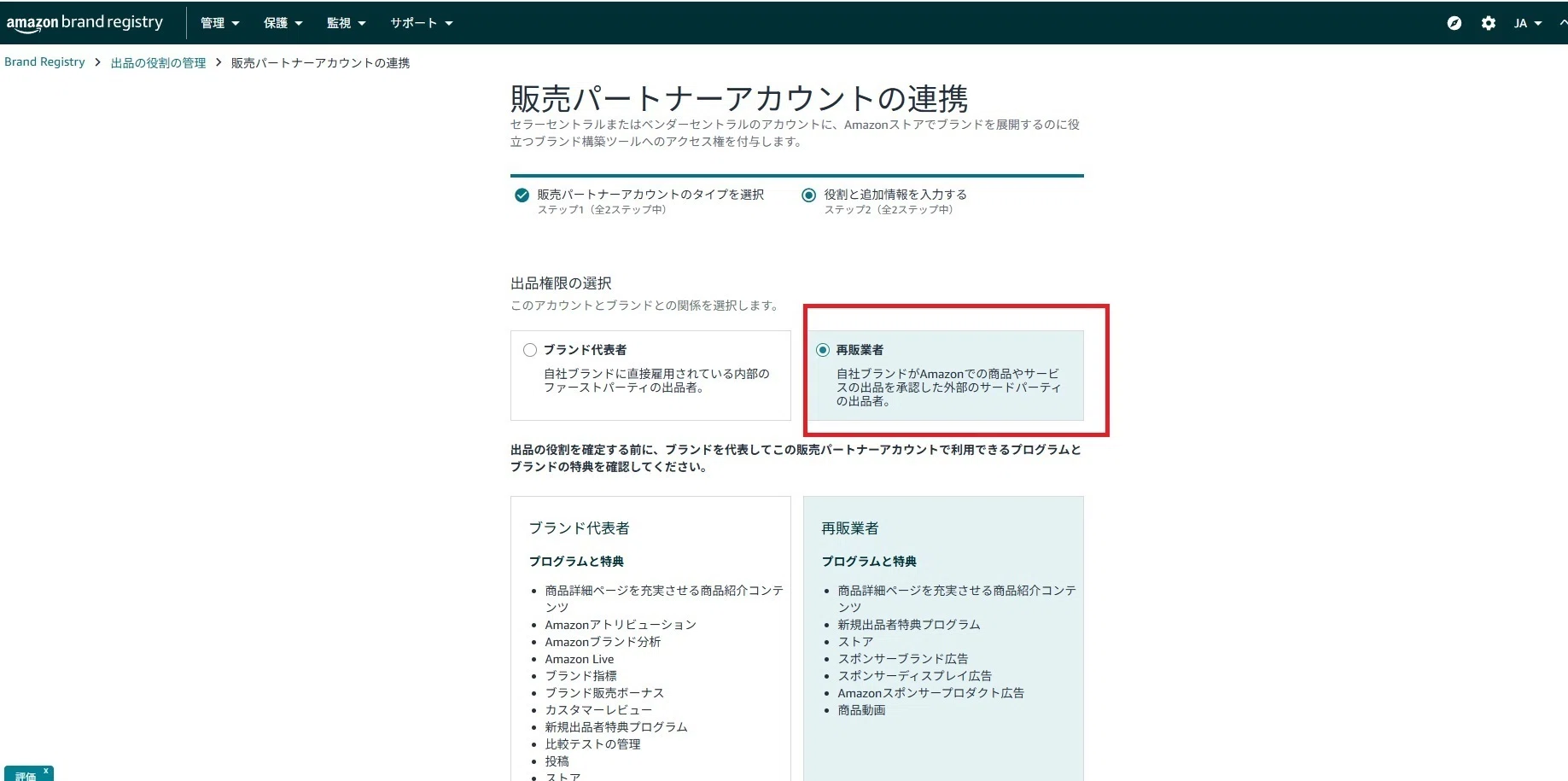Select the ブランド代表者 radio button
The image size is (1568, 781).
[x=530, y=350]
